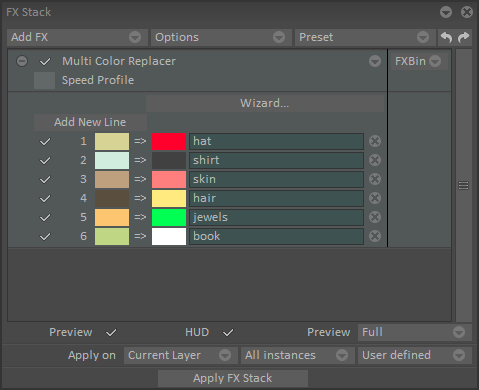Delete the hat color line

[375, 141]
